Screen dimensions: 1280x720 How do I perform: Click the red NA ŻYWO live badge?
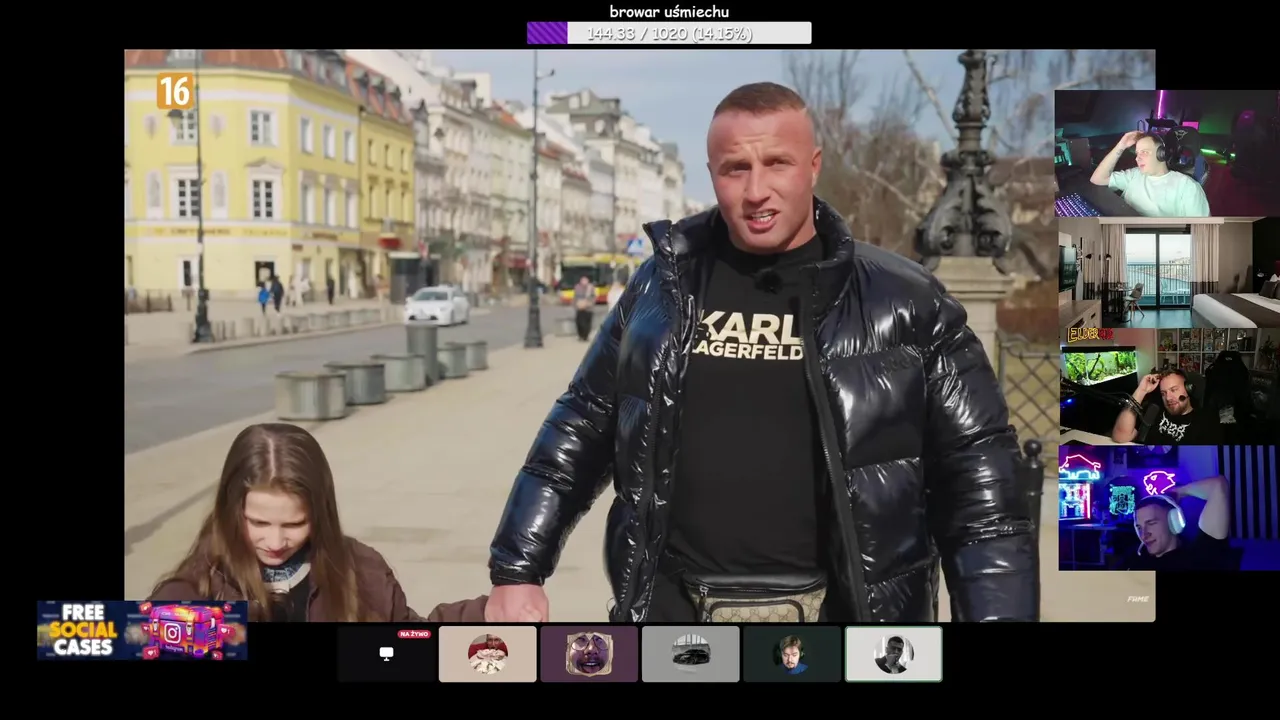[x=414, y=634]
